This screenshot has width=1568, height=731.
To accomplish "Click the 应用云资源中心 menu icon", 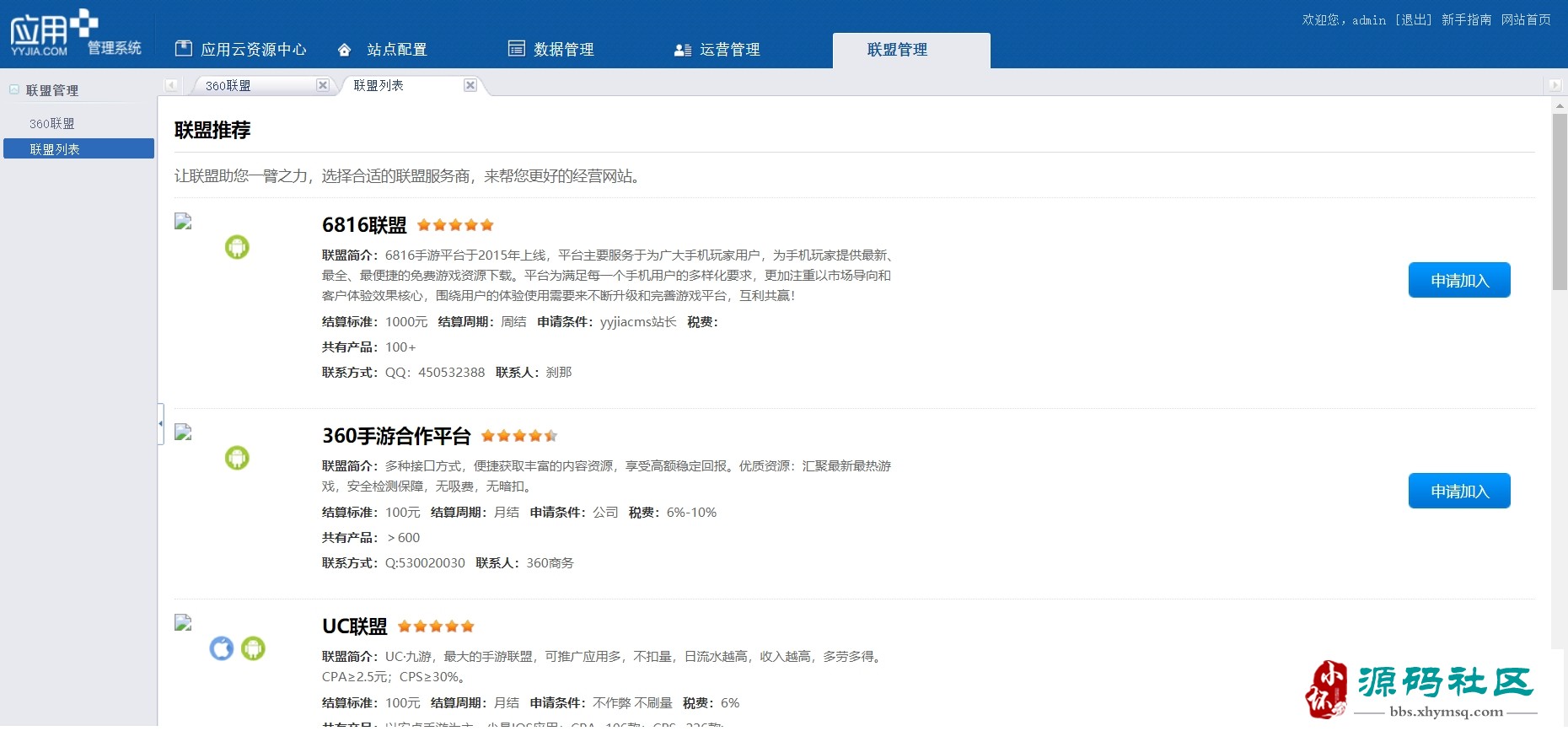I will (183, 49).
